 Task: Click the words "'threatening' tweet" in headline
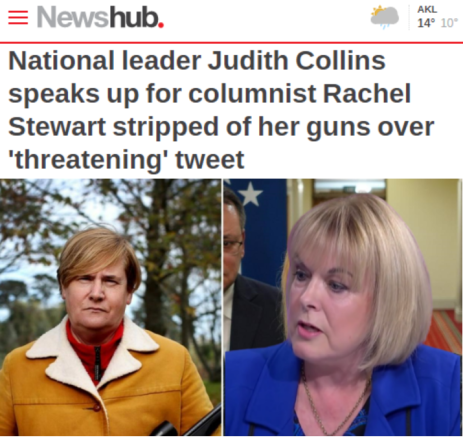click(126, 160)
